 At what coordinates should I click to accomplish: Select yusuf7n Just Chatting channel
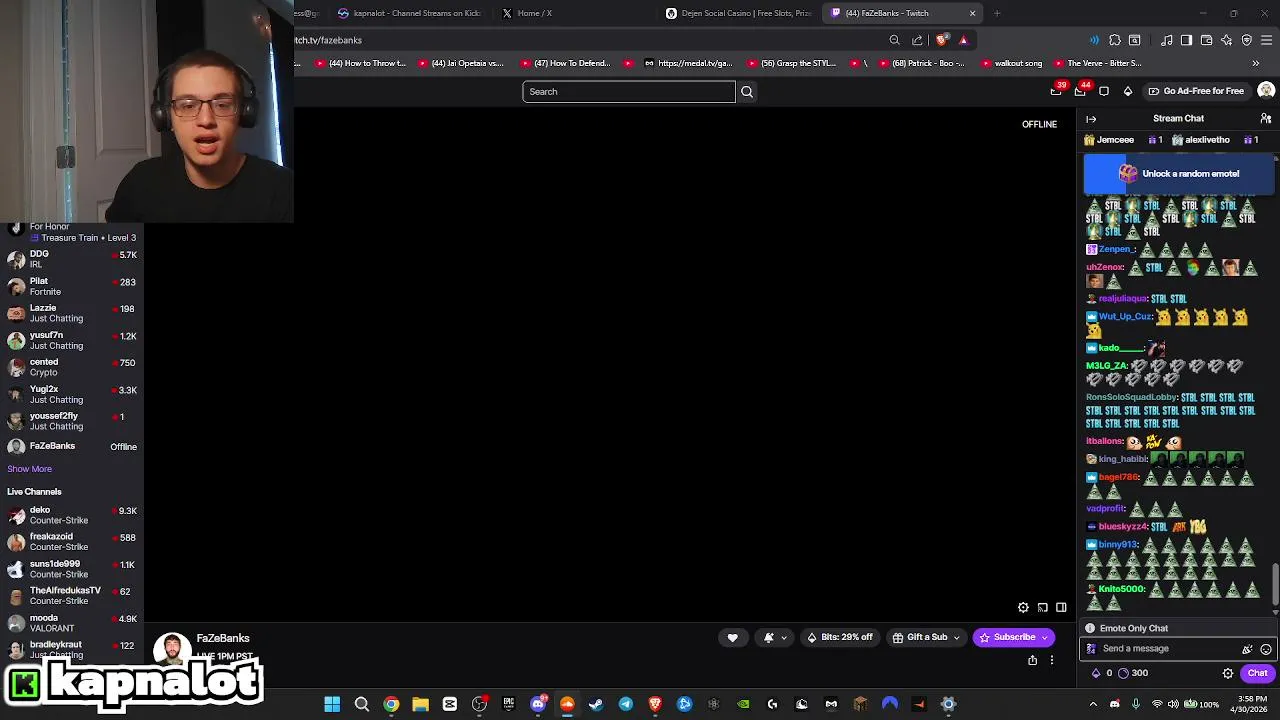(x=72, y=340)
